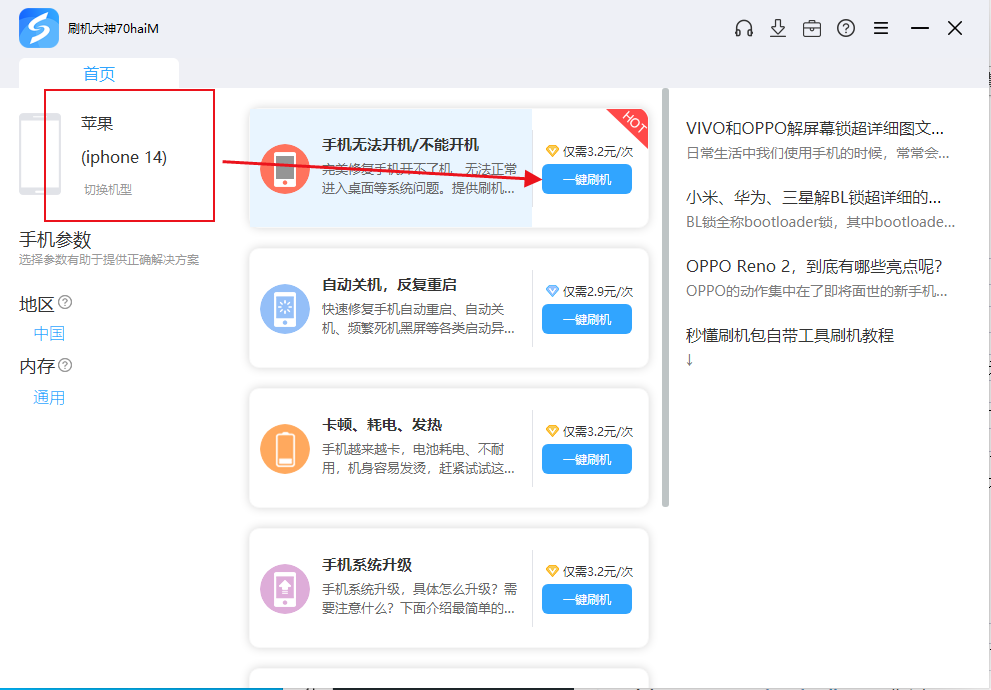Image resolution: width=991 pixels, height=690 pixels.
Task: Open customer service headphone icon
Action: (744, 28)
